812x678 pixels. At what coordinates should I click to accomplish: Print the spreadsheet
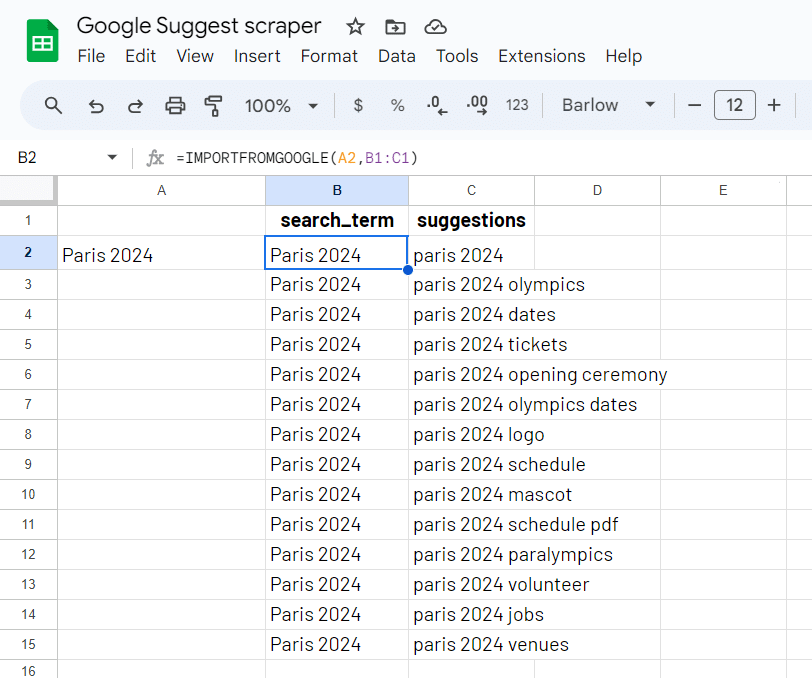[x=175, y=105]
